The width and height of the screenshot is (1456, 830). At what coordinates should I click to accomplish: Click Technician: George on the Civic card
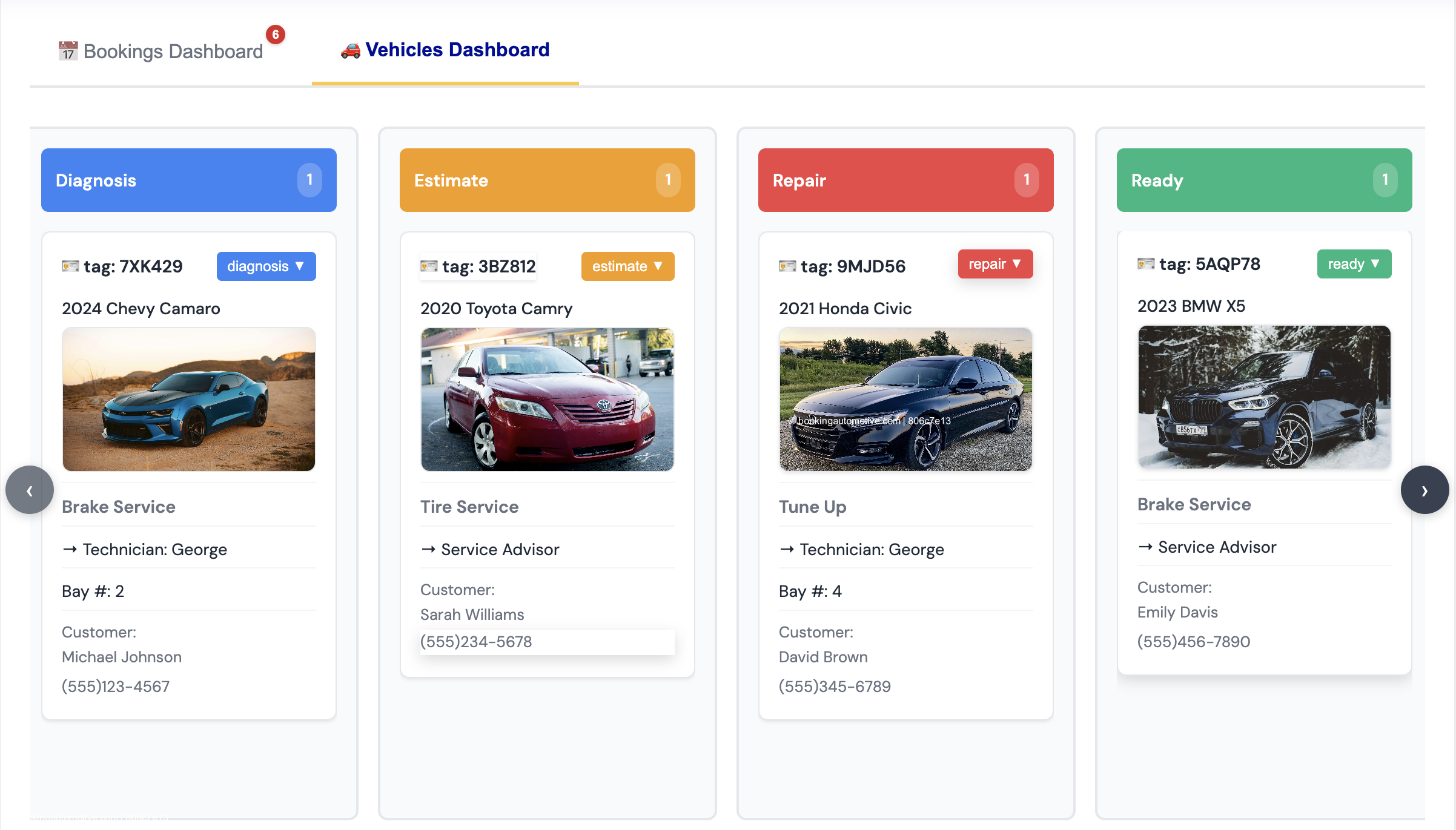872,549
